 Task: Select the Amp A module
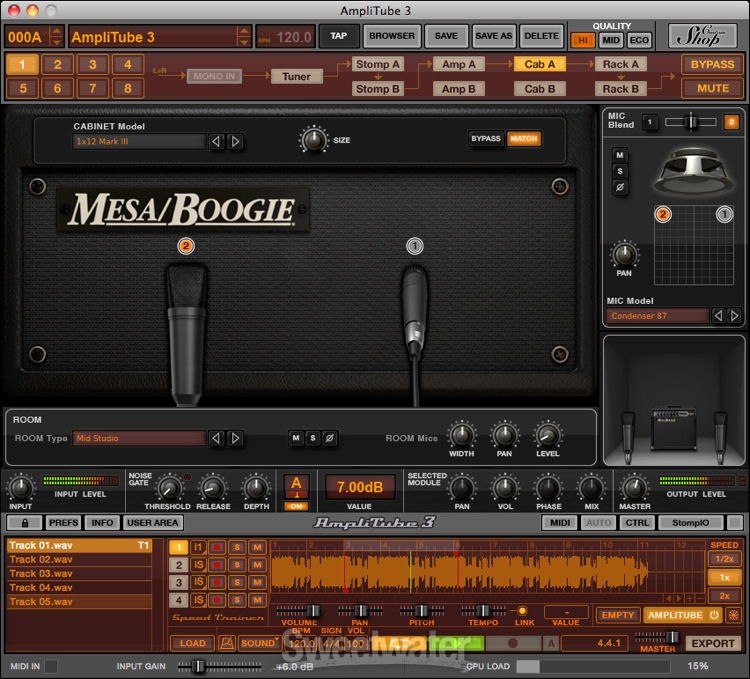(458, 64)
